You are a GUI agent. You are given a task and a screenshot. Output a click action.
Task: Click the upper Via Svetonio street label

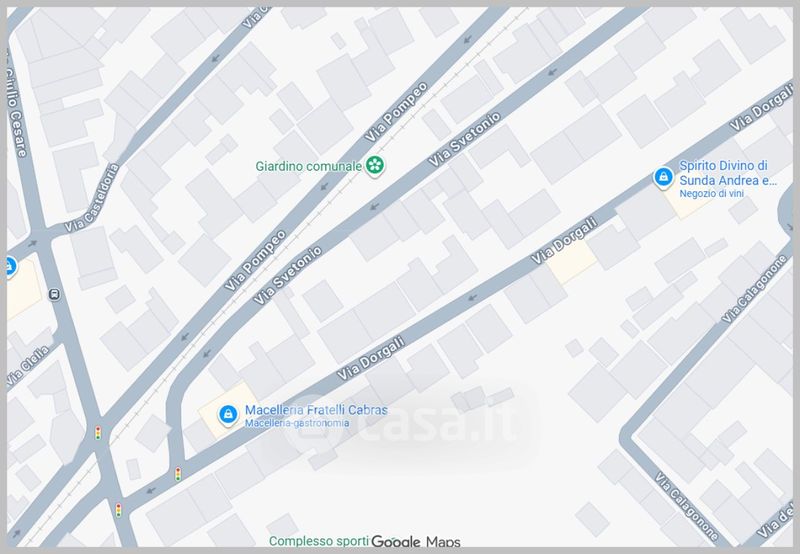click(x=464, y=140)
